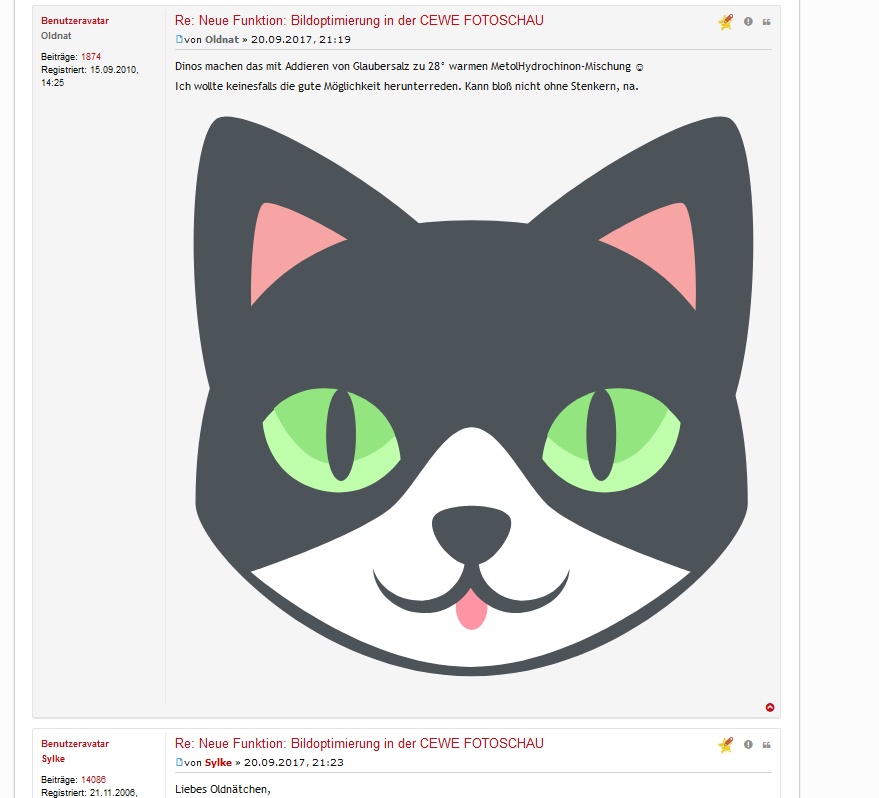Screen dimensions: 879x798
Task: Open Oldnat's profile in the sidebar
Action: coord(56,36)
